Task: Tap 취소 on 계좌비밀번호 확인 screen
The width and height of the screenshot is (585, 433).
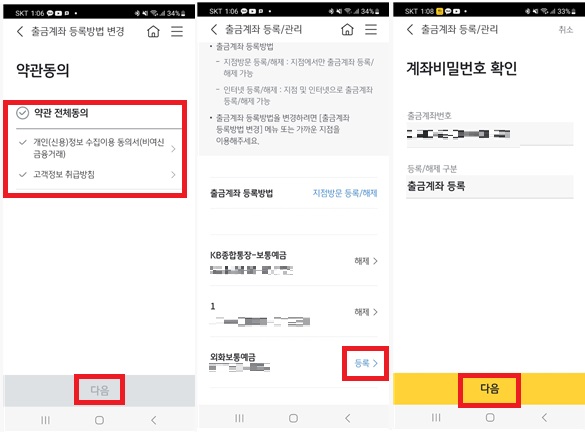Action: coord(566,30)
